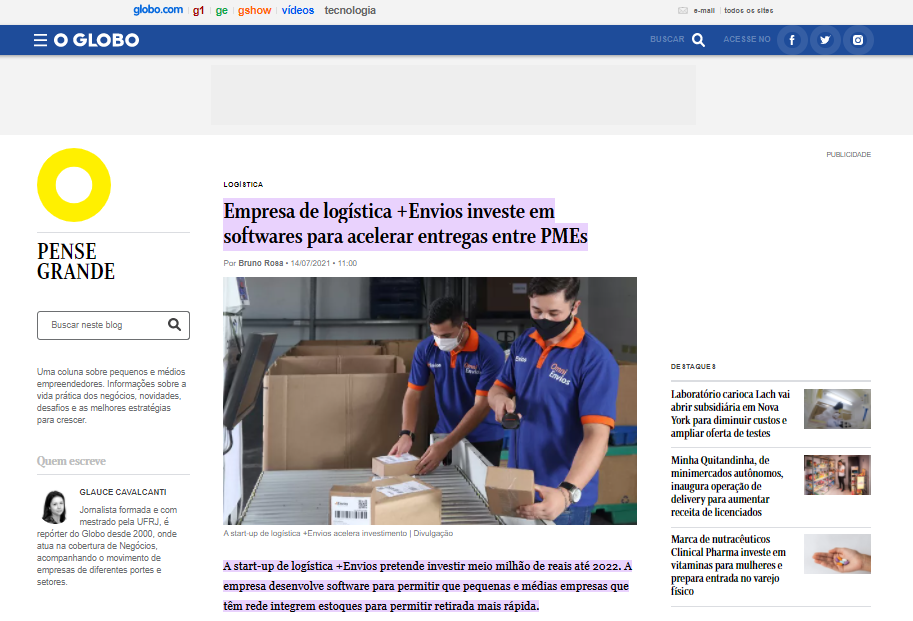The height and width of the screenshot is (621, 913).
Task: Open g1 in top bar
Action: [x=199, y=10]
